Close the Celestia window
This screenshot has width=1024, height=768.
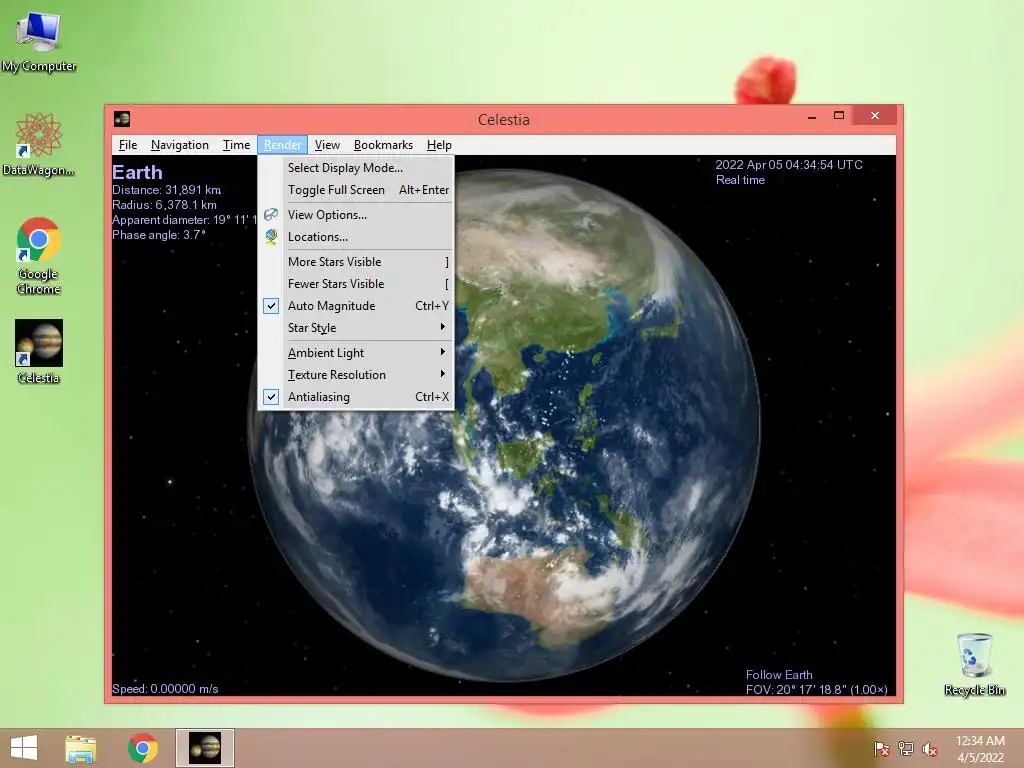(874, 116)
